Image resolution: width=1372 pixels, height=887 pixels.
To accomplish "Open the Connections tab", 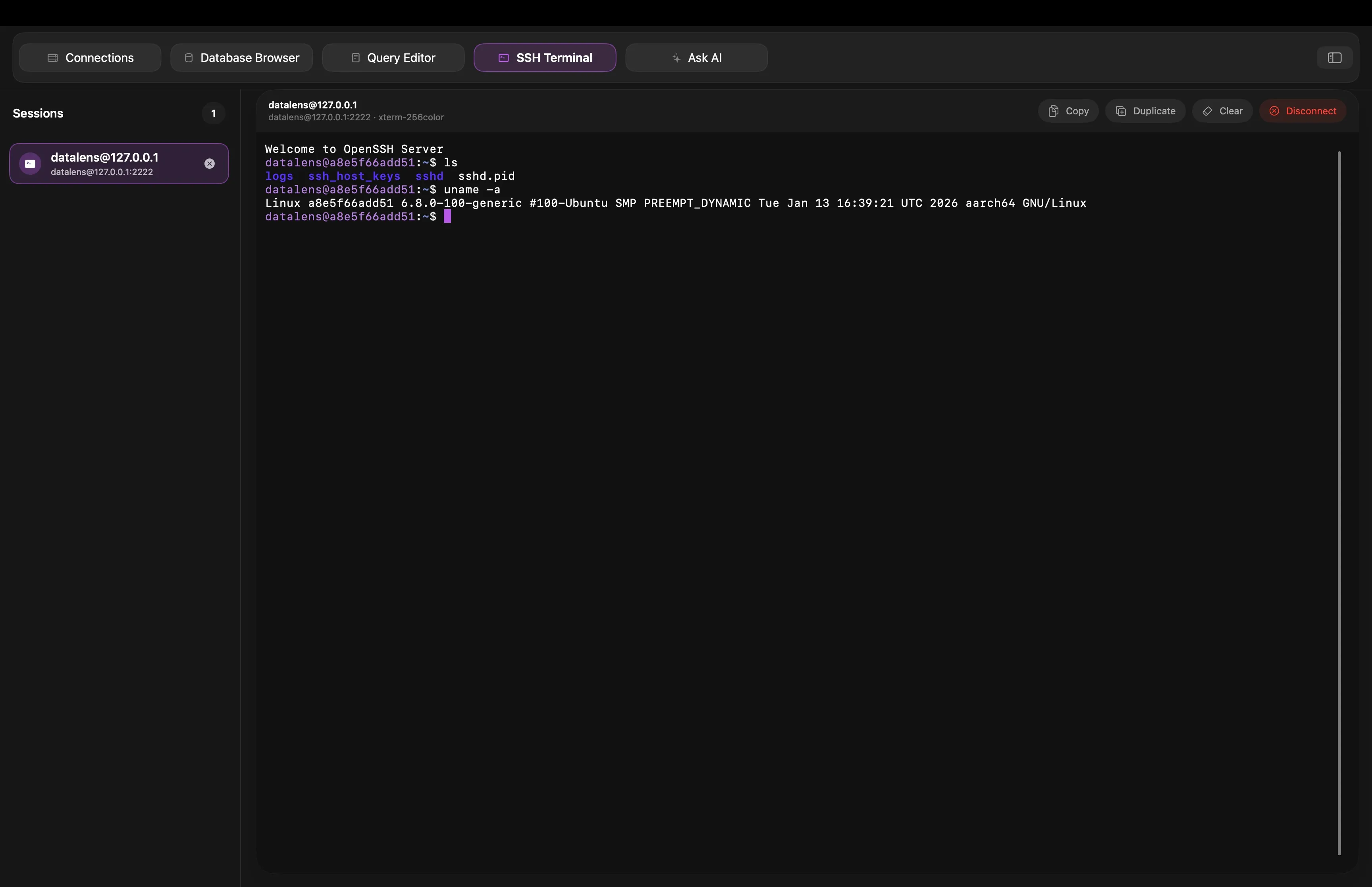I will pos(90,58).
